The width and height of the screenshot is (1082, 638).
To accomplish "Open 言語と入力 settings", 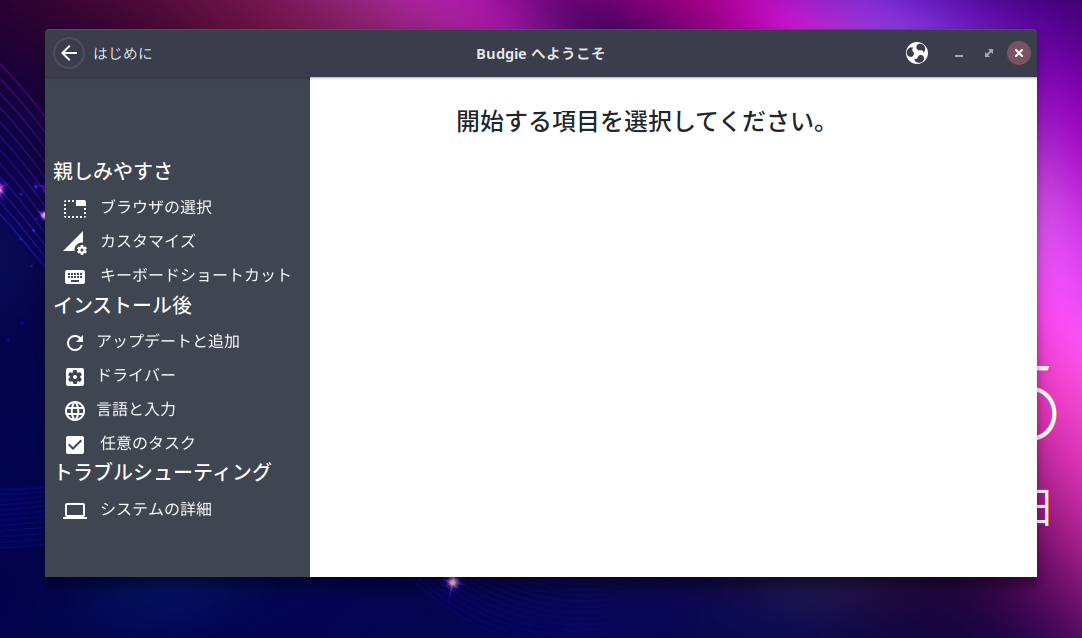I will [x=136, y=409].
